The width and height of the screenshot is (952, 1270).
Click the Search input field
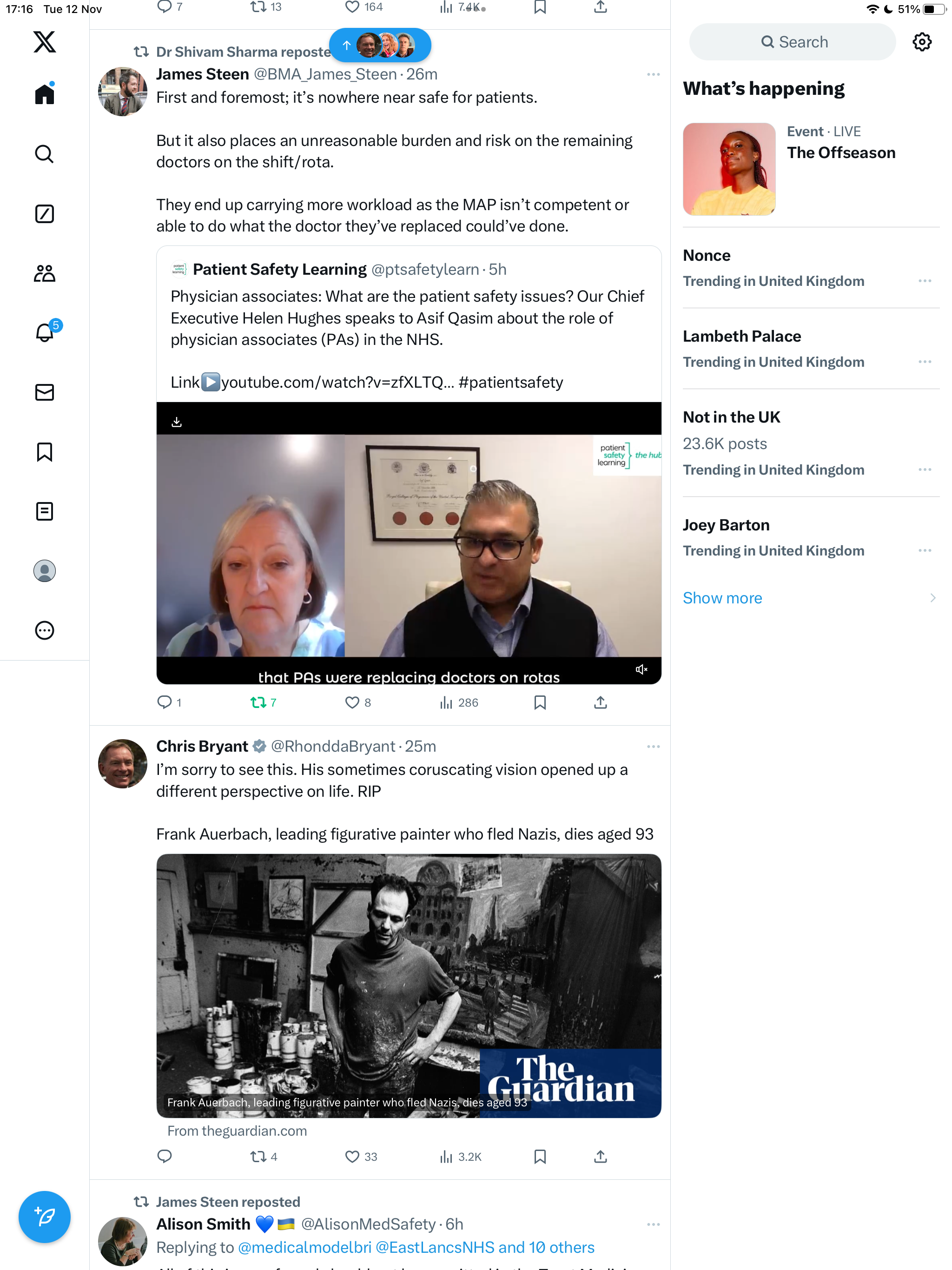pos(793,42)
